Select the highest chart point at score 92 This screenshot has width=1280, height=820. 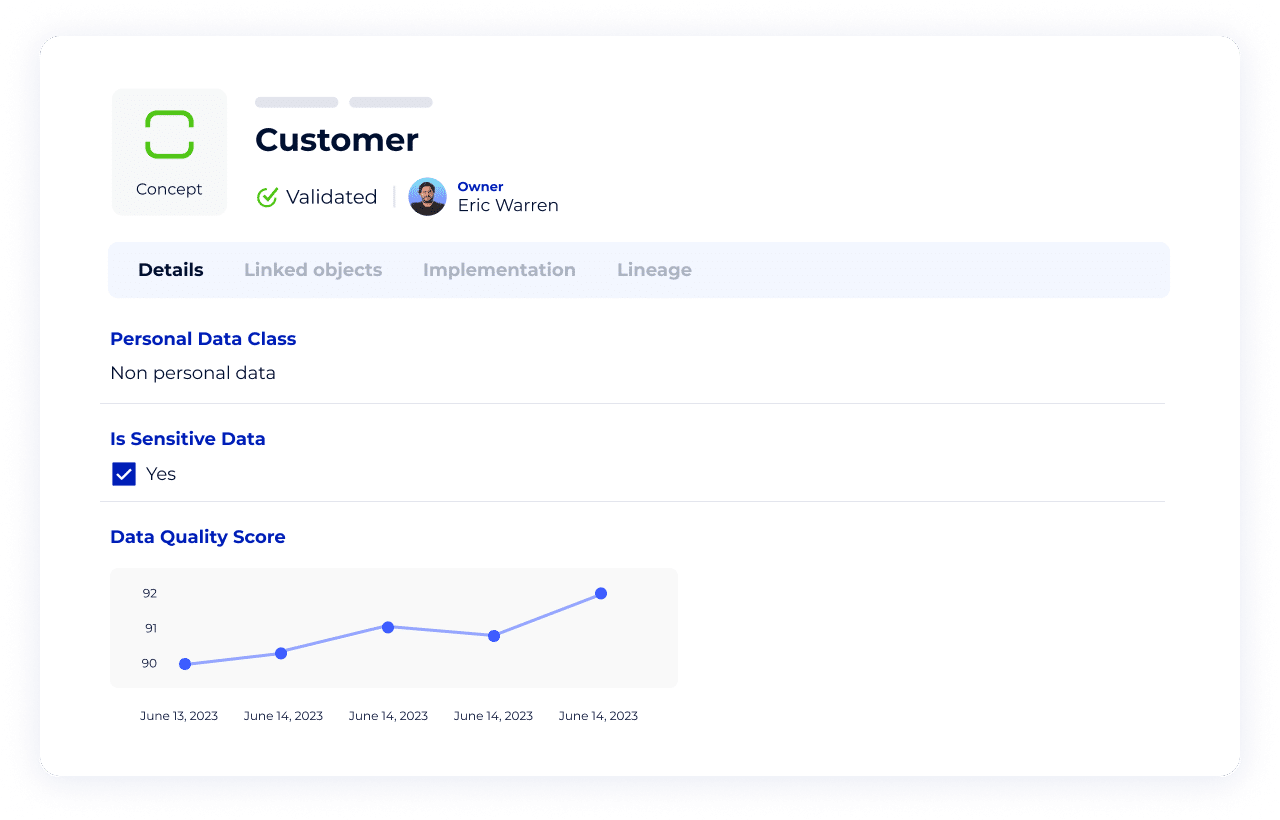point(601,593)
